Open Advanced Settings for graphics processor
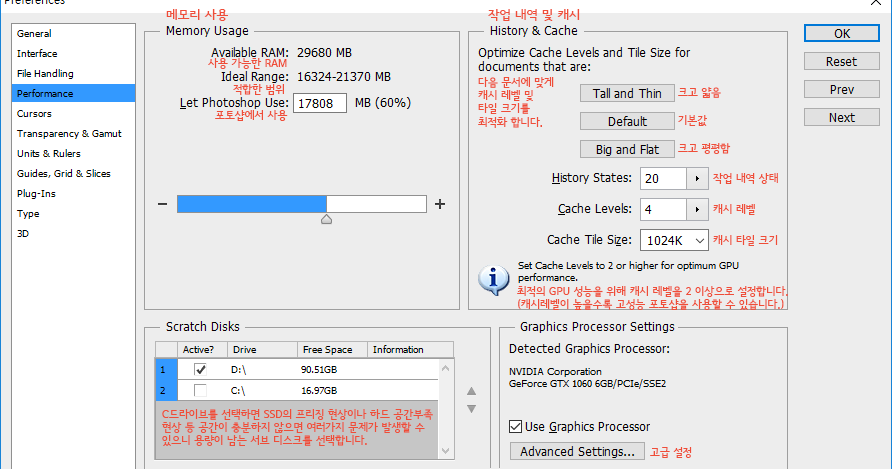 (x=577, y=451)
